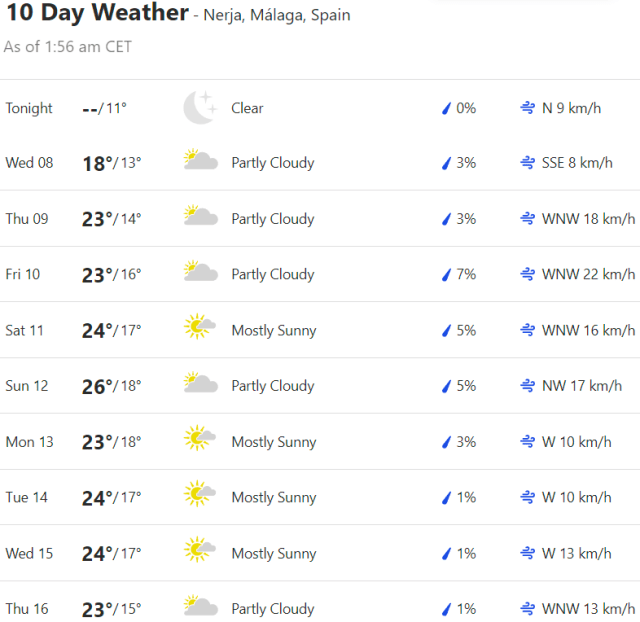Screen dimensions: 640x622
Task: Click the partly cloudy icon for Sun 12
Action: point(200,385)
